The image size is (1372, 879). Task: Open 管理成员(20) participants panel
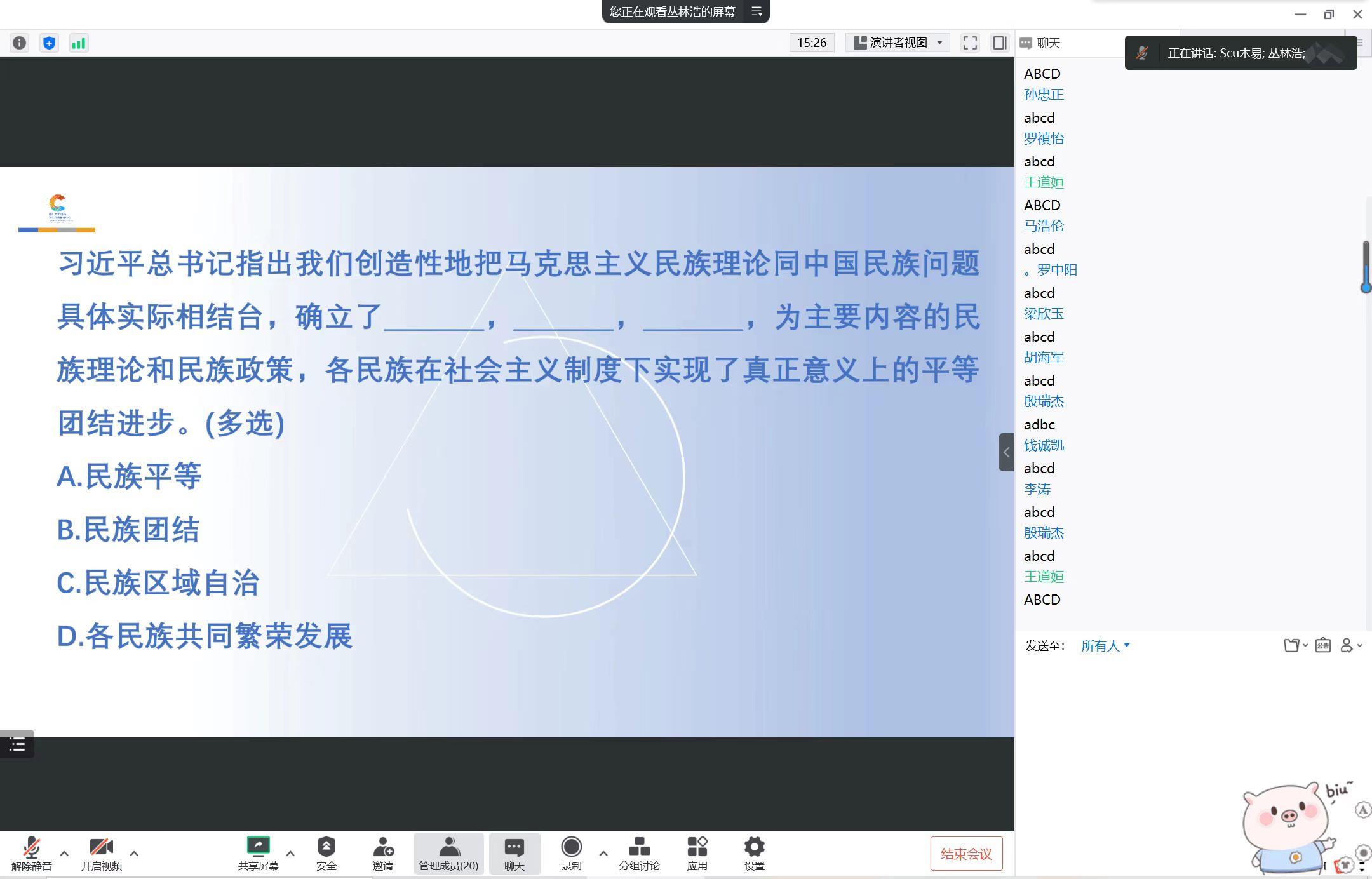[448, 853]
